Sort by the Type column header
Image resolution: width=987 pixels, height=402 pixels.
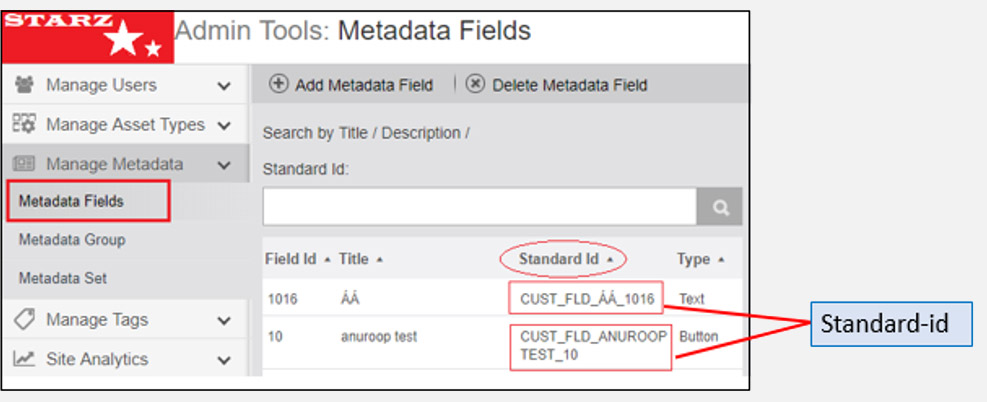pyautogui.click(x=699, y=259)
